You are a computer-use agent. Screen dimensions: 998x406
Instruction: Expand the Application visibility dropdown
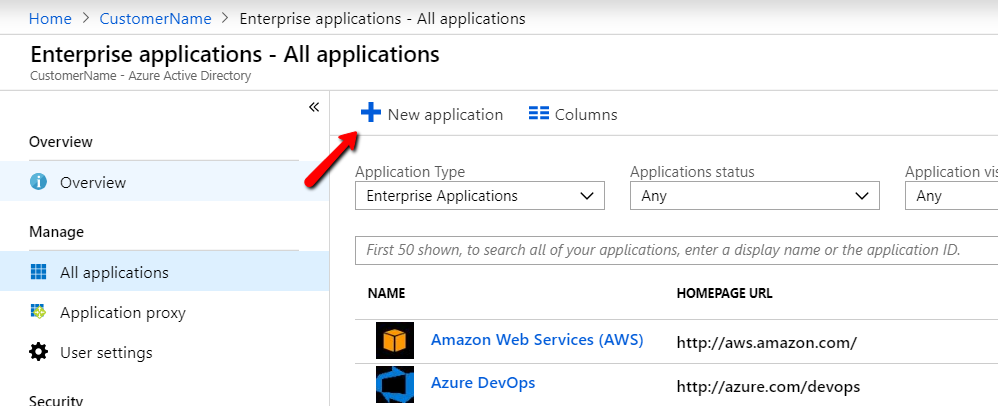pos(950,196)
